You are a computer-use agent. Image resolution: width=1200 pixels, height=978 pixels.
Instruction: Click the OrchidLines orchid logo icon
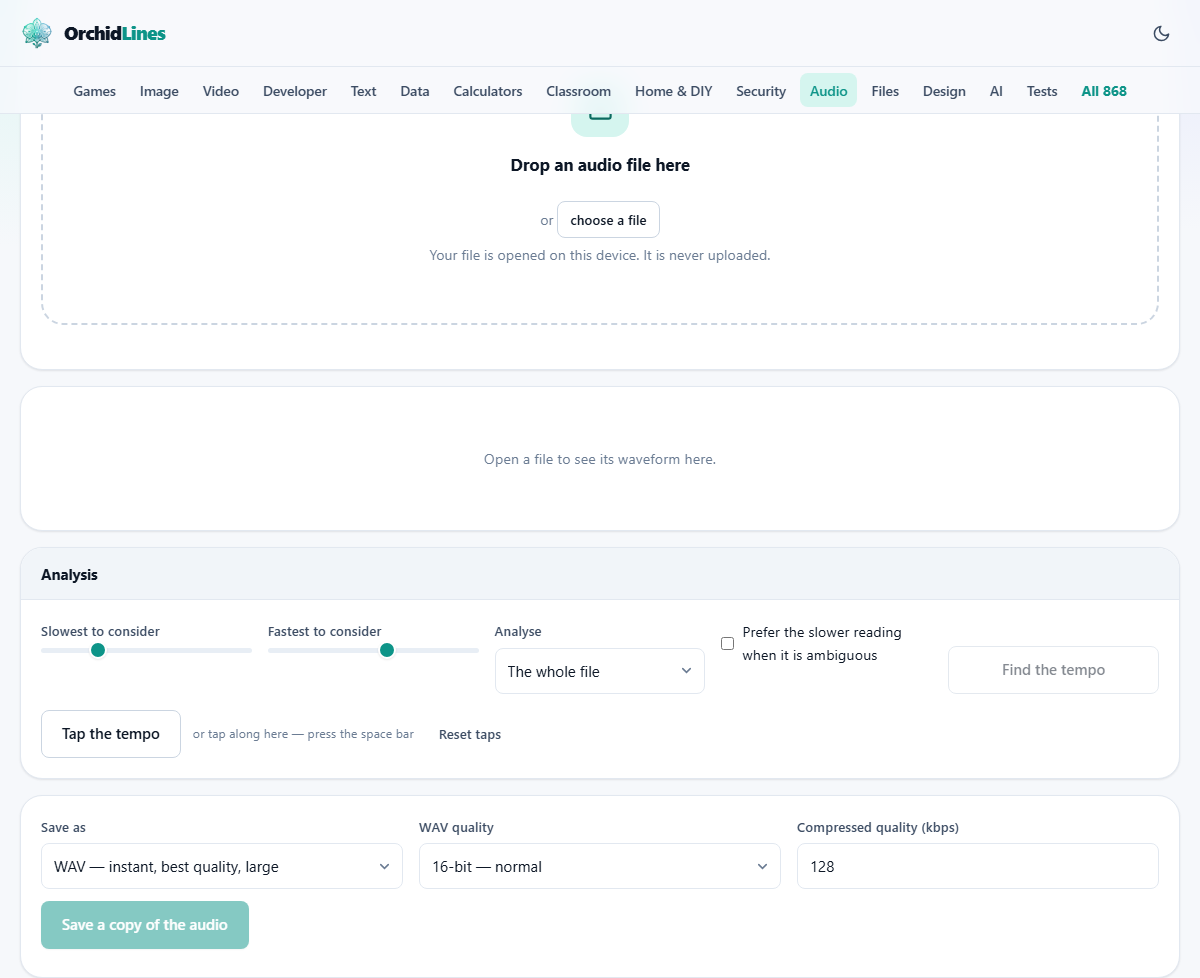(x=37, y=33)
